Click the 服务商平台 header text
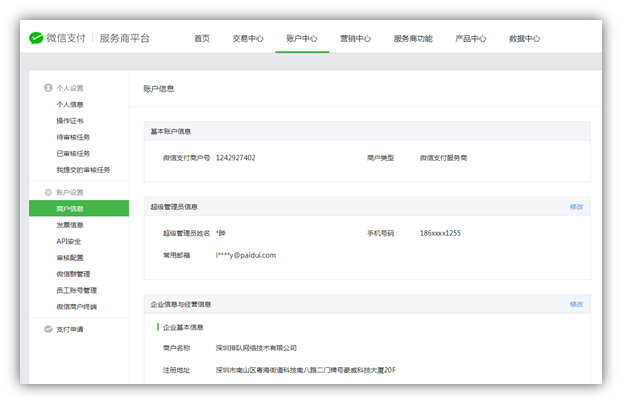Image resolution: width=622 pixels, height=404 pixels. click(x=125, y=38)
